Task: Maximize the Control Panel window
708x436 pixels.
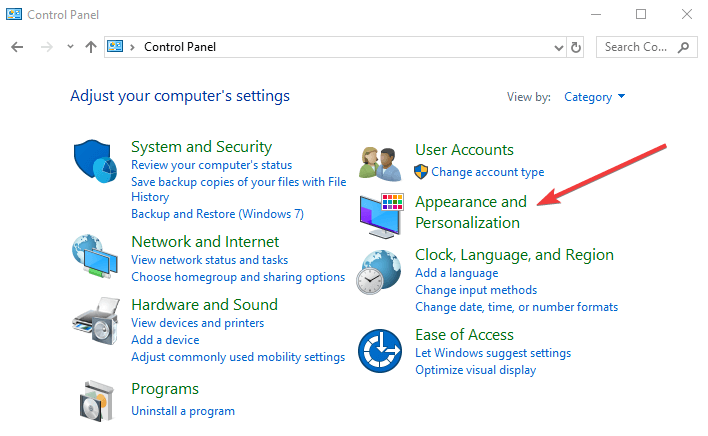Action: [x=641, y=14]
